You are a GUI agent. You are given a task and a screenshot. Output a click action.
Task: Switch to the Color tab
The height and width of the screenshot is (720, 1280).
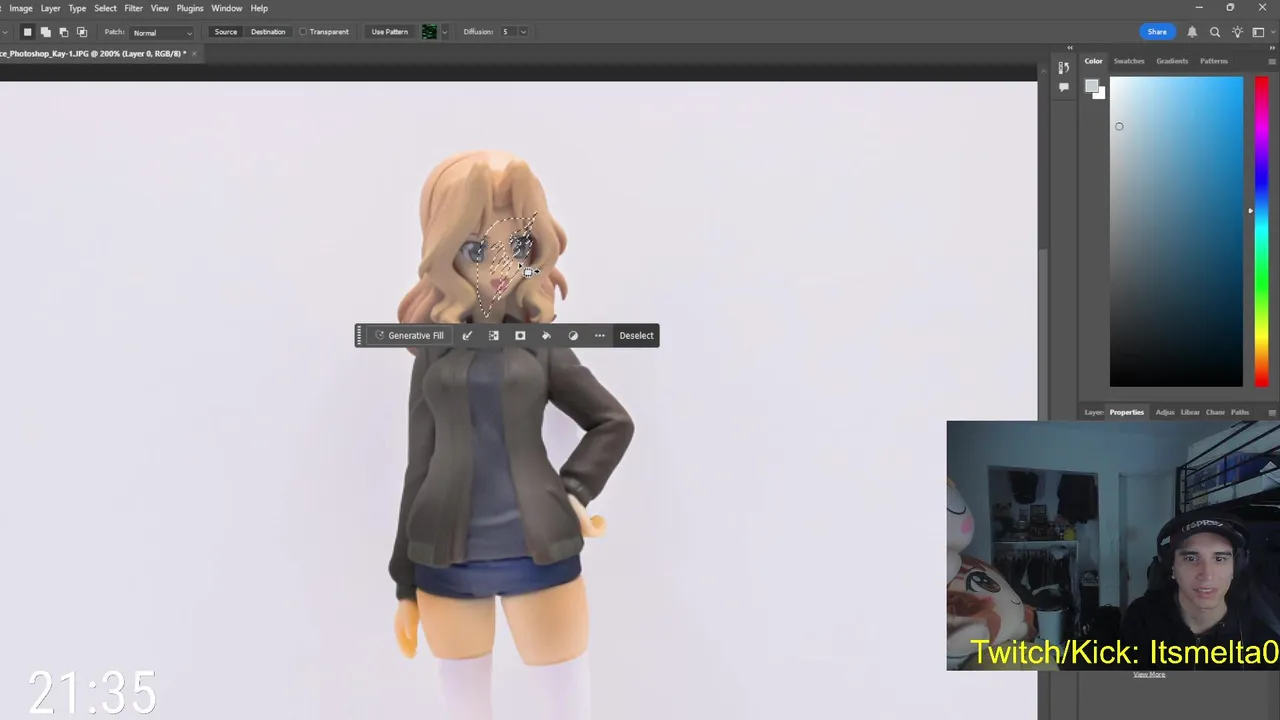[x=1094, y=61]
